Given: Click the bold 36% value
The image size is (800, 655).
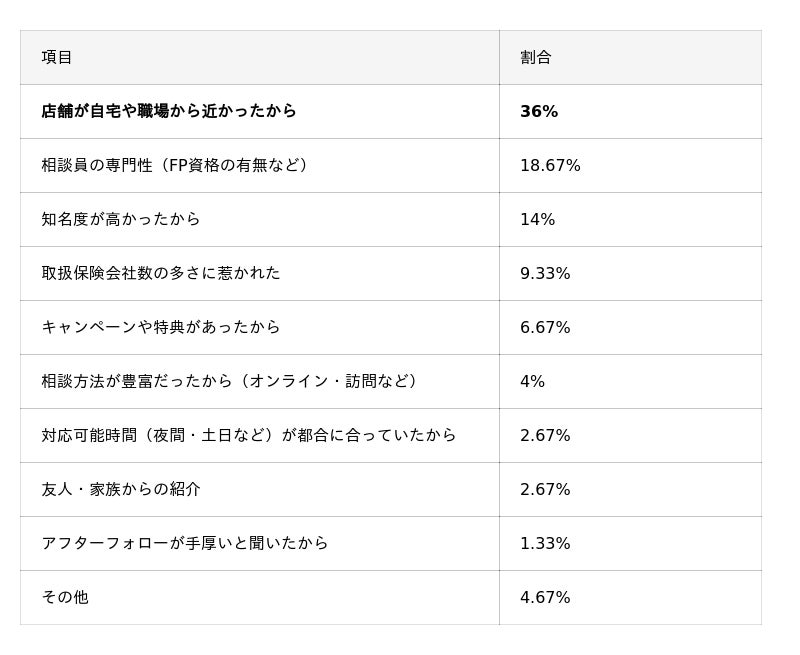Looking at the screenshot, I should tap(539, 111).
